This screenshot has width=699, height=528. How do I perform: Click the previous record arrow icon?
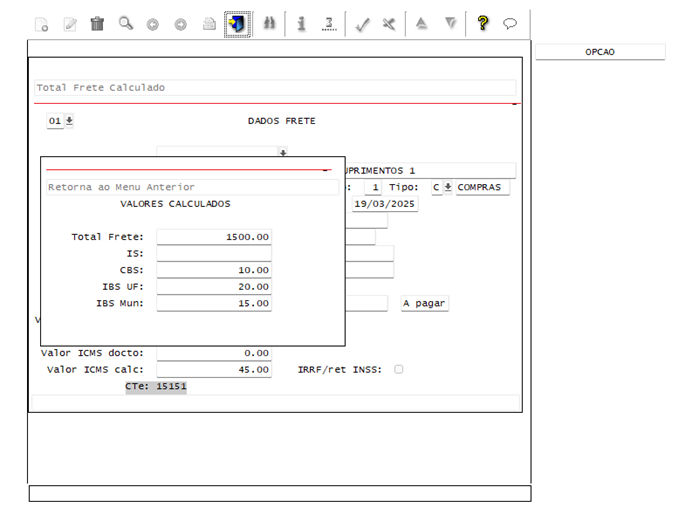coord(152,24)
